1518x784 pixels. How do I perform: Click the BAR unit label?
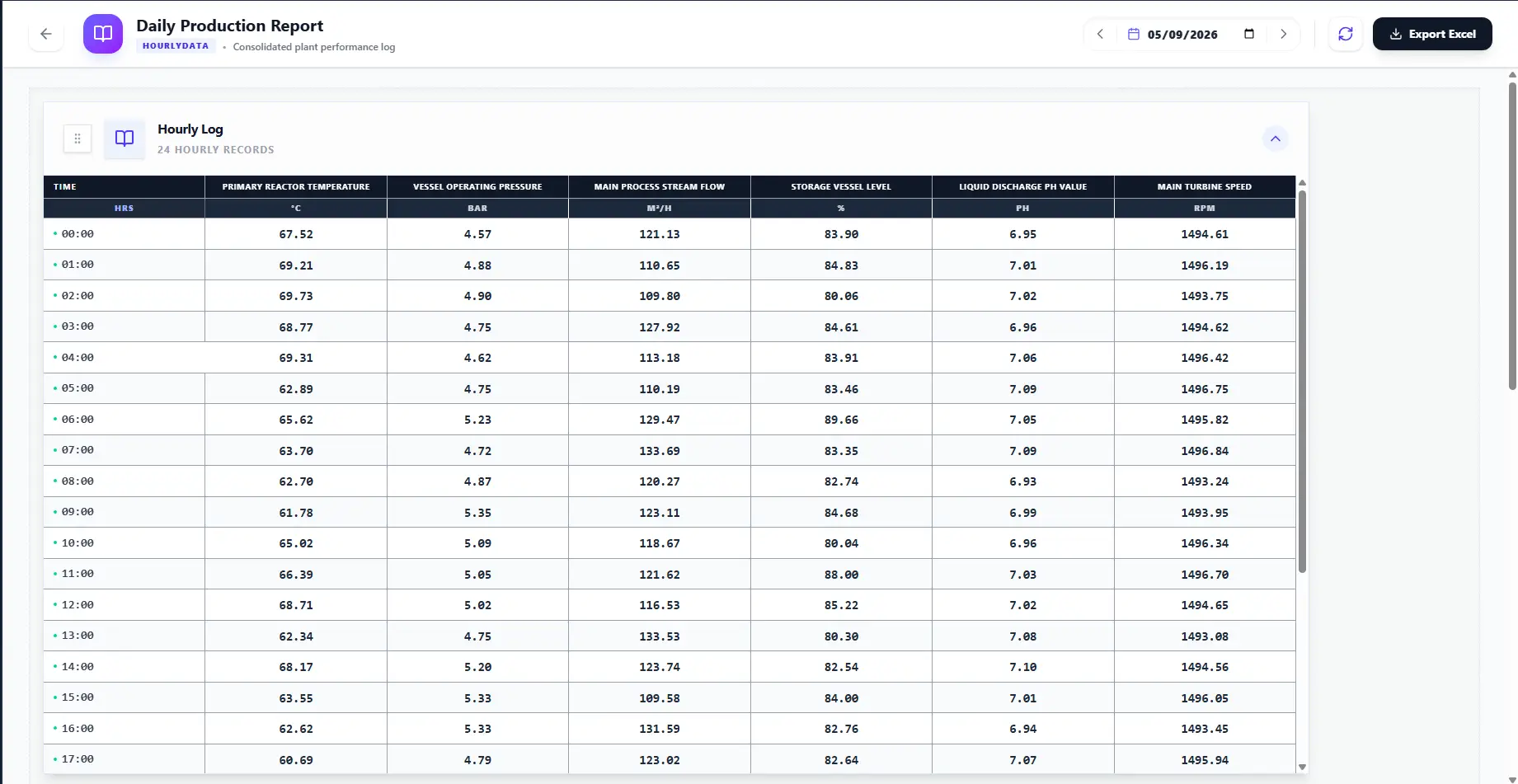477,209
